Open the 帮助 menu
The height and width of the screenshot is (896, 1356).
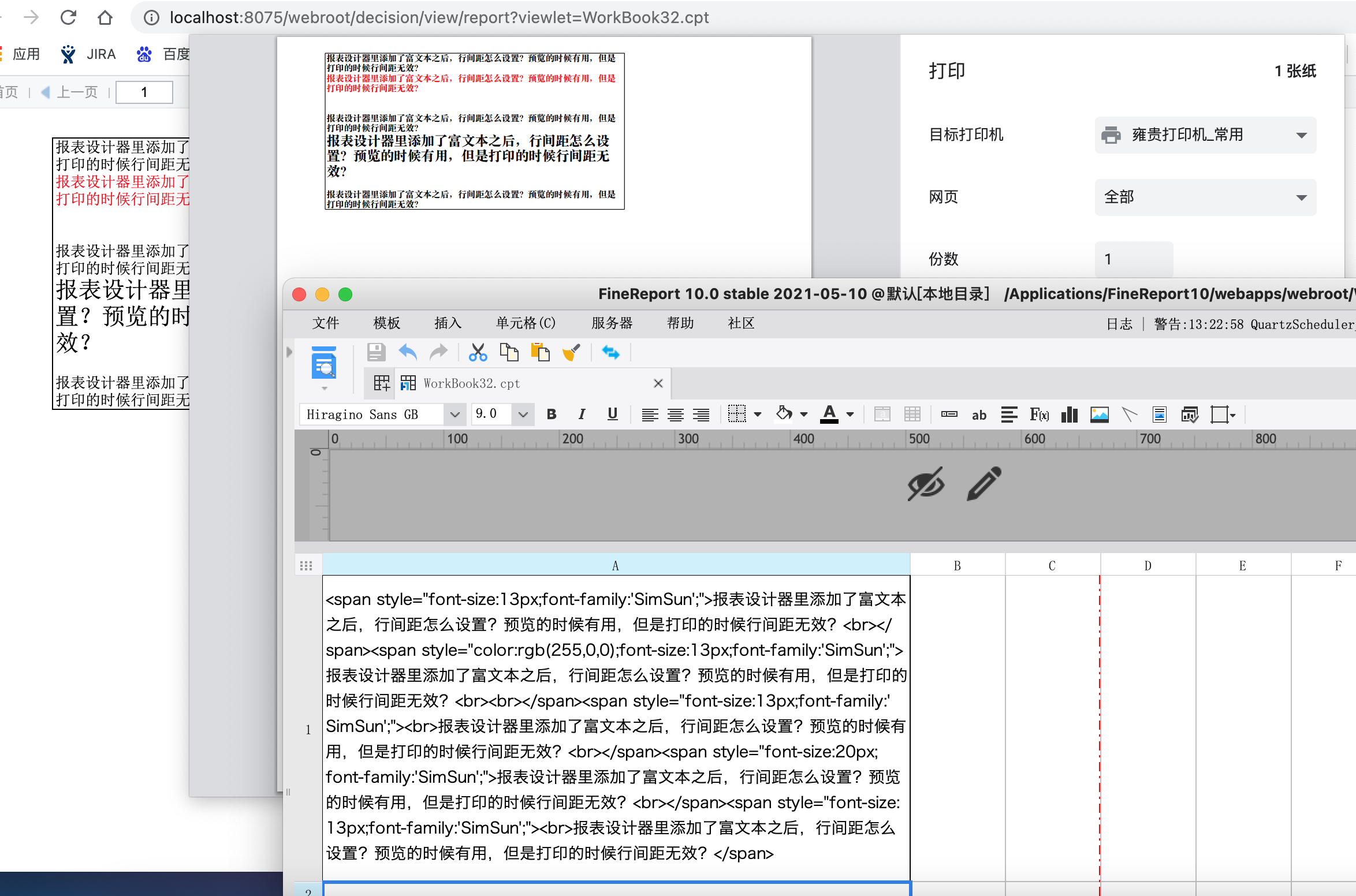(680, 323)
